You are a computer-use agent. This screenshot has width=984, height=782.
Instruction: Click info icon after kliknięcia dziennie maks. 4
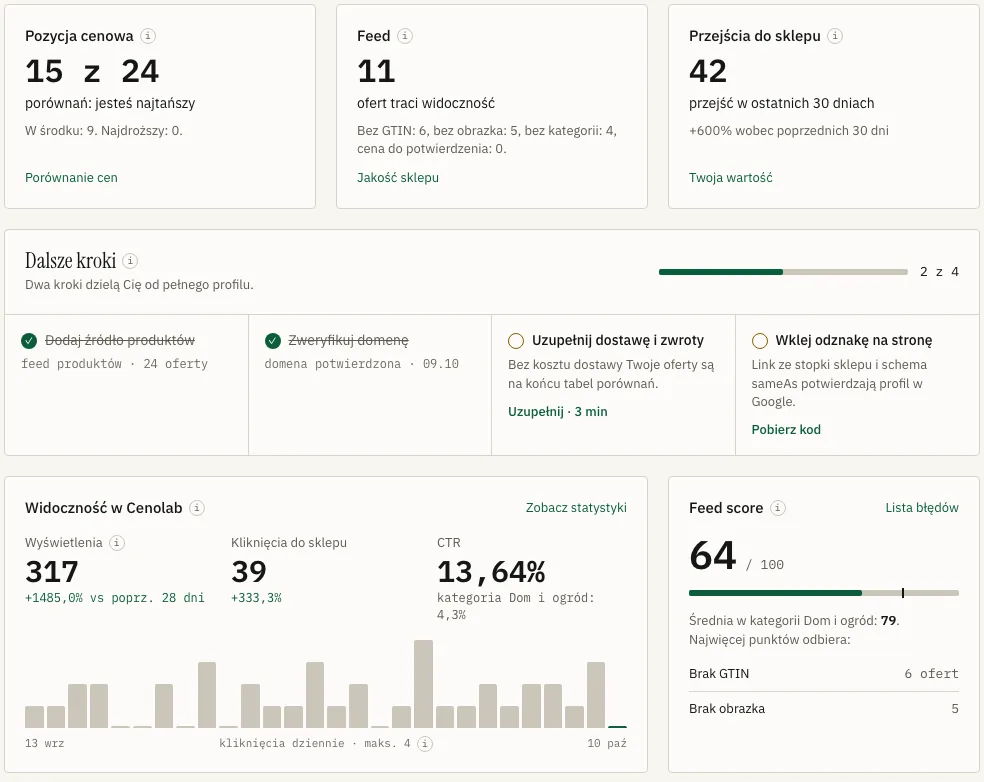click(x=425, y=744)
